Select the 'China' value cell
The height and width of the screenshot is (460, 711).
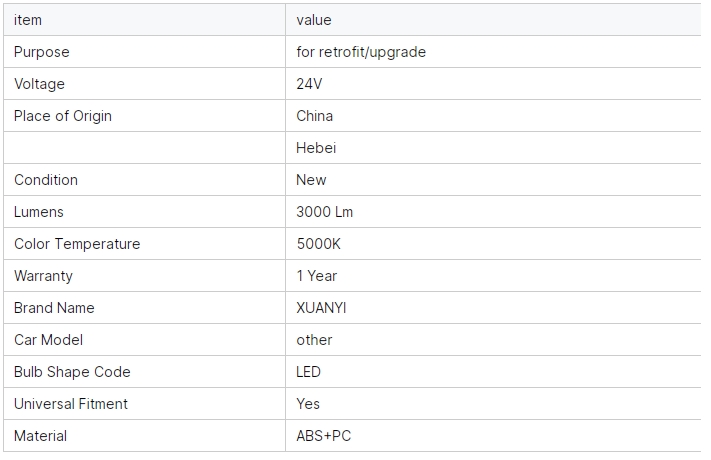(x=315, y=116)
